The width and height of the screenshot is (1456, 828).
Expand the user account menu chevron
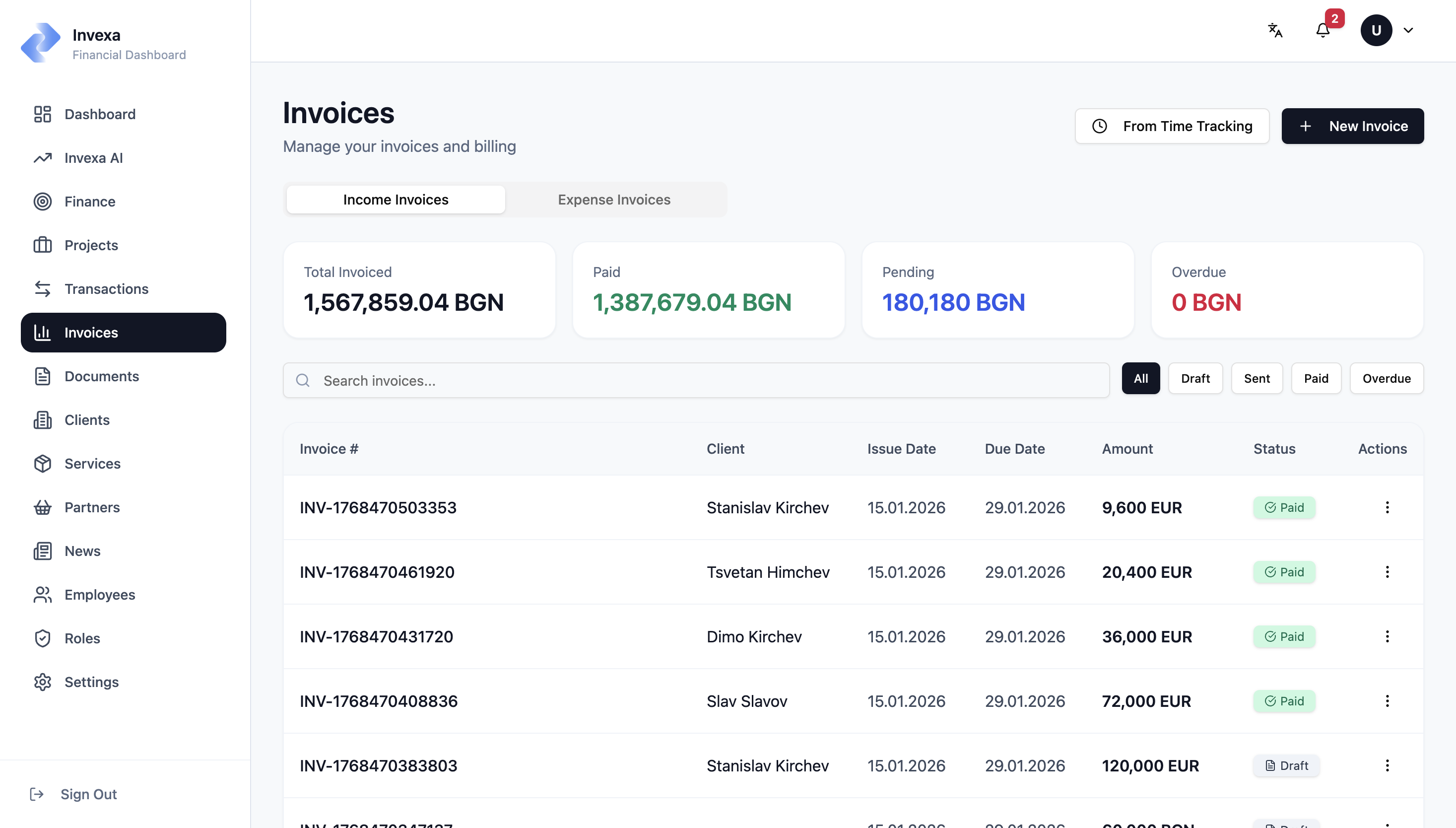(x=1408, y=30)
